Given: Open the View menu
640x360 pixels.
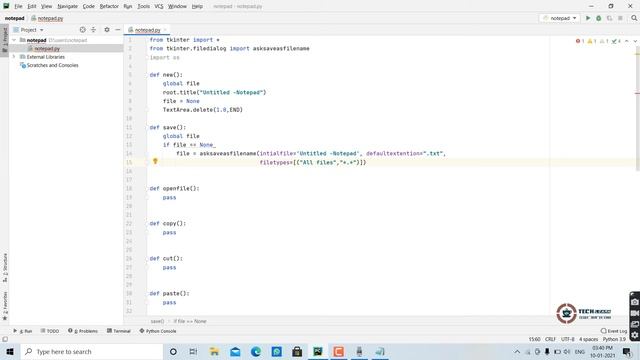Looking at the screenshot, I should (47, 7).
